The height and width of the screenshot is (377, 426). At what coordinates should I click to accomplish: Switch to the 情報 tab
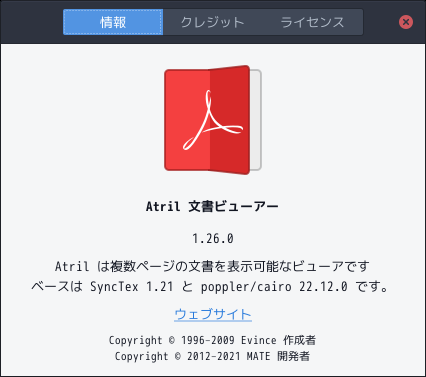click(x=113, y=22)
